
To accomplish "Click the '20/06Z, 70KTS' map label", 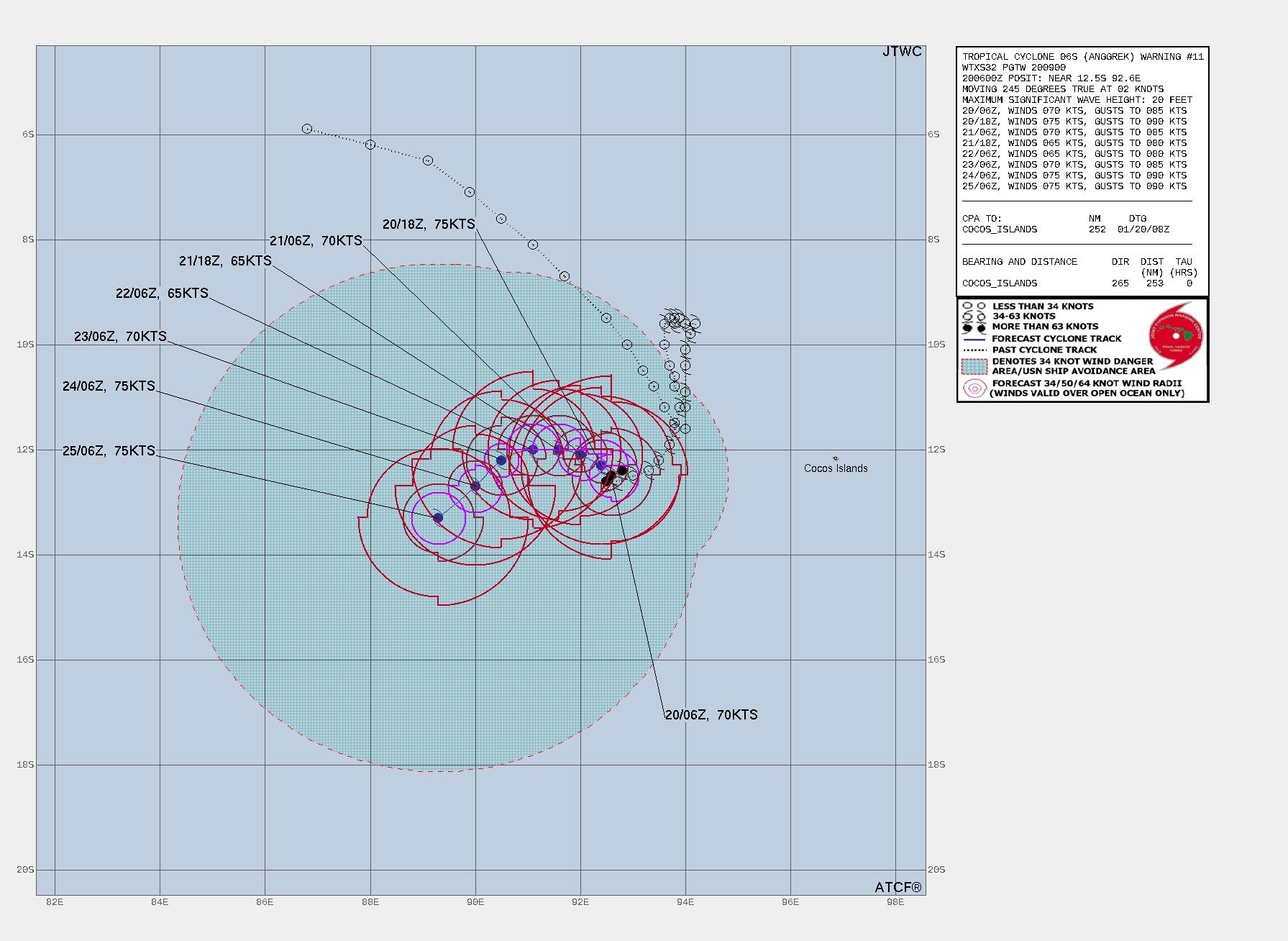I will pyautogui.click(x=711, y=715).
